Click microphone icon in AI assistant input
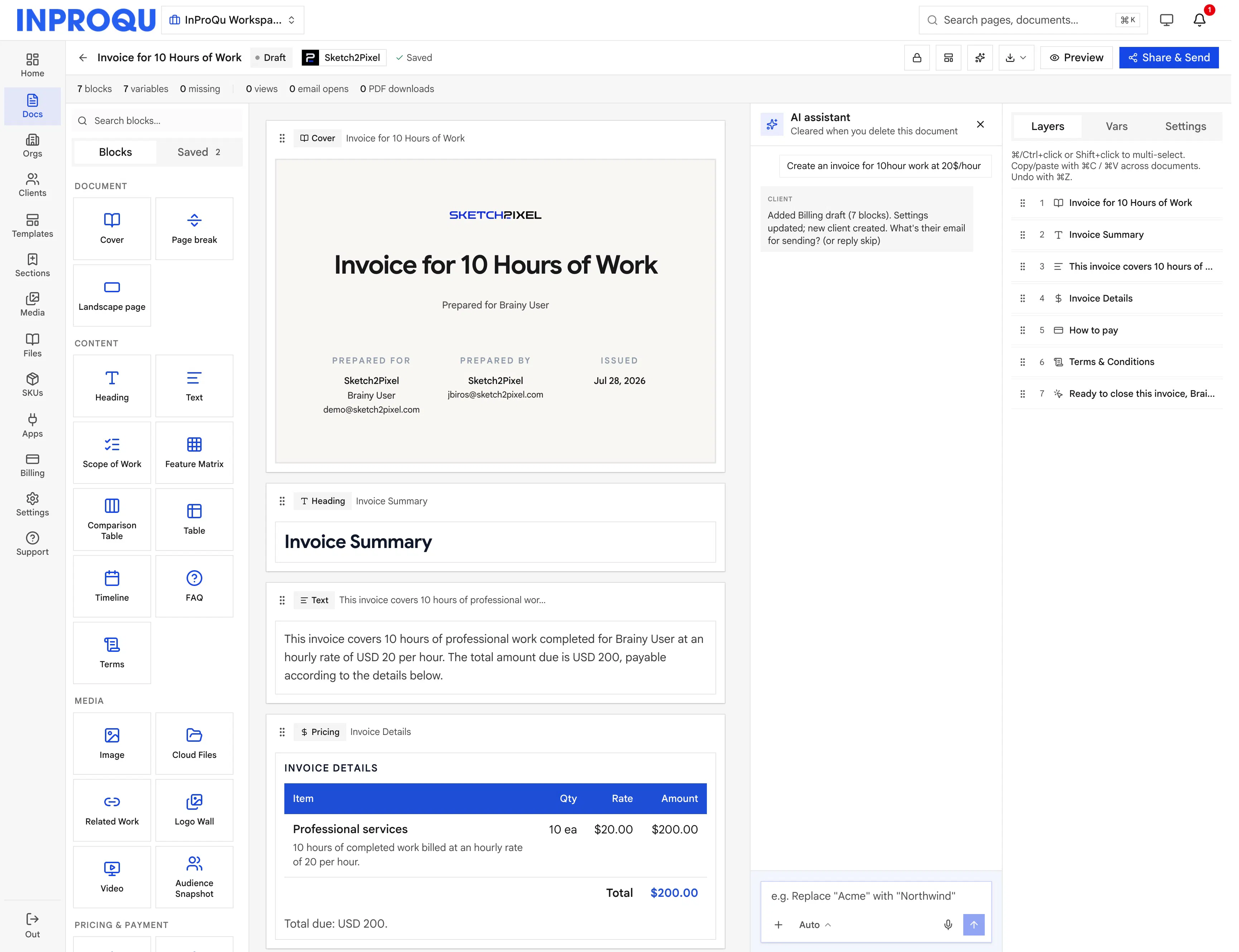 point(948,925)
